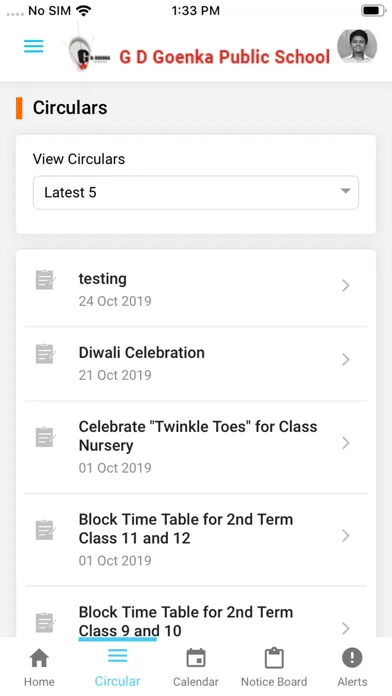Click the dropdown arrow in View Circulars

(345, 191)
